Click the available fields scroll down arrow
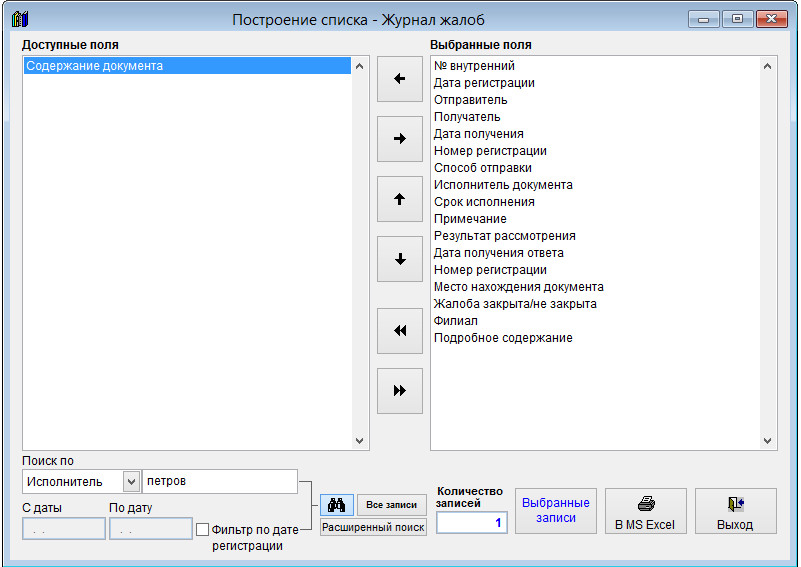This screenshot has width=801, height=567. click(359, 440)
